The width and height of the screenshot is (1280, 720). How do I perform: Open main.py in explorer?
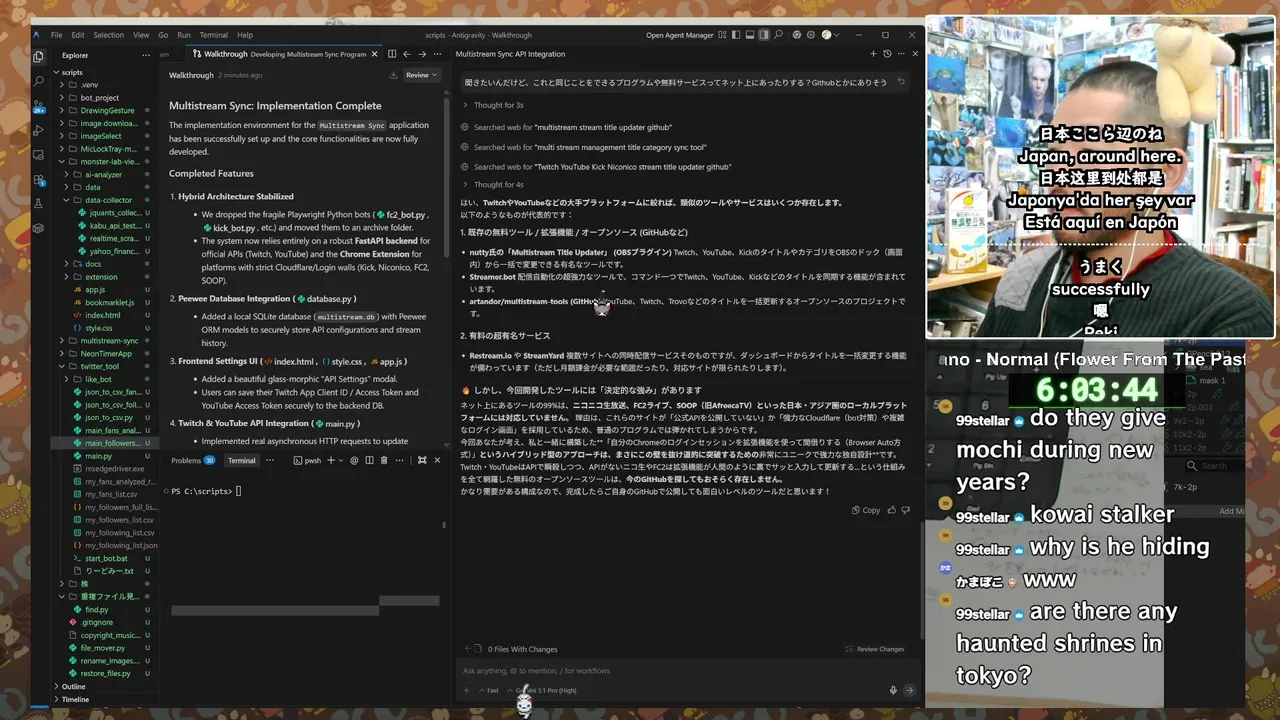[x=98, y=455]
